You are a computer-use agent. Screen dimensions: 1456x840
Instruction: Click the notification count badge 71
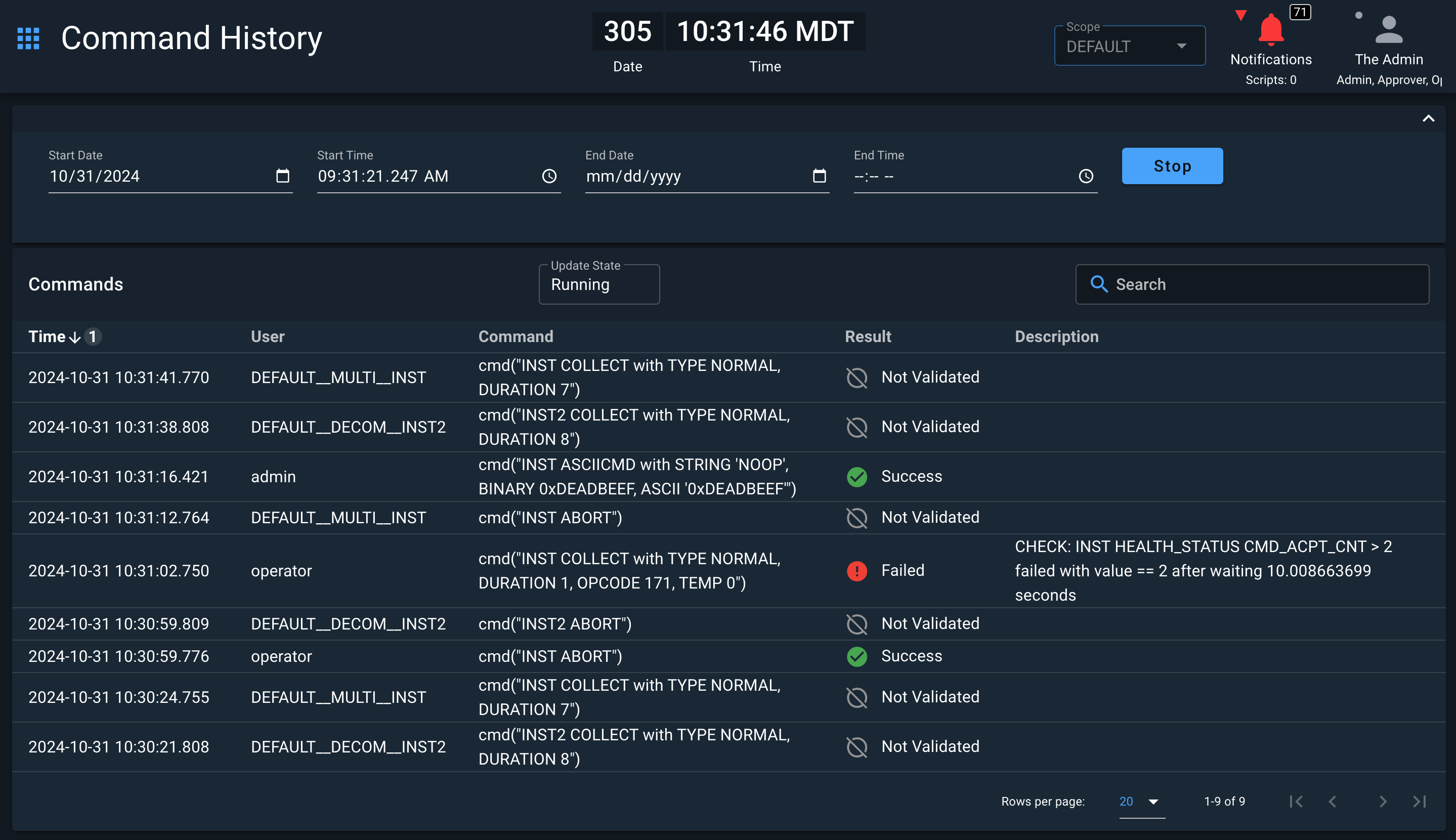pos(1300,12)
